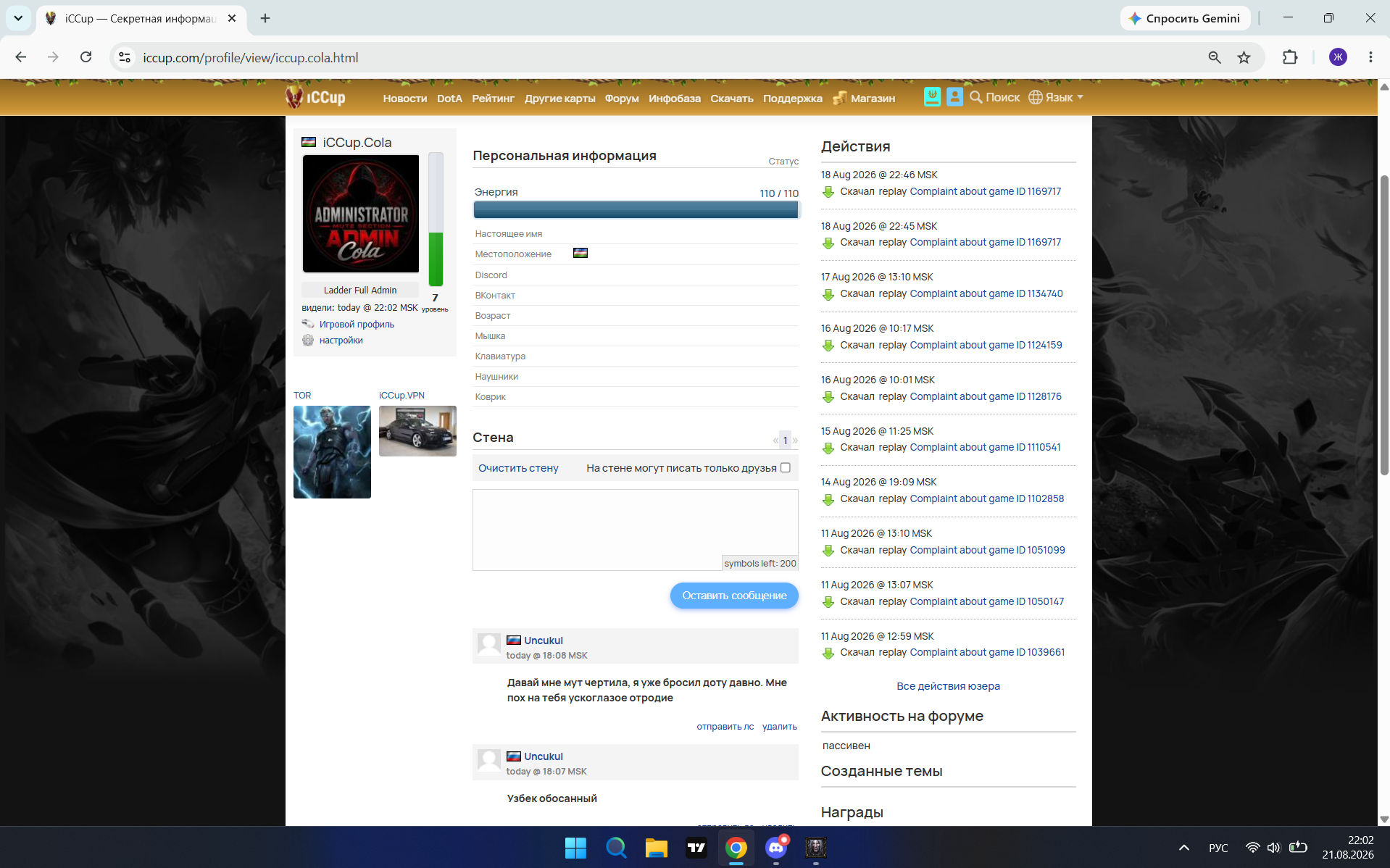Click the iCCup logo in header
The width and height of the screenshot is (1390, 868).
tap(315, 97)
